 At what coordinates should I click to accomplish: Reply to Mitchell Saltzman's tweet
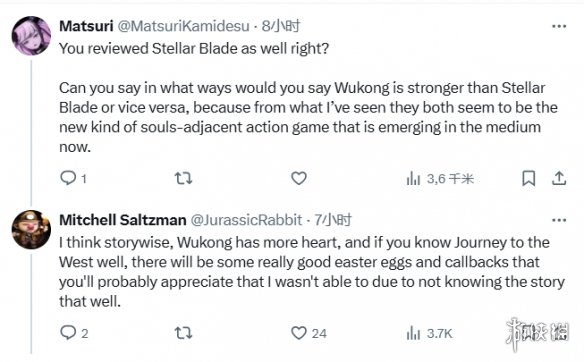68,333
